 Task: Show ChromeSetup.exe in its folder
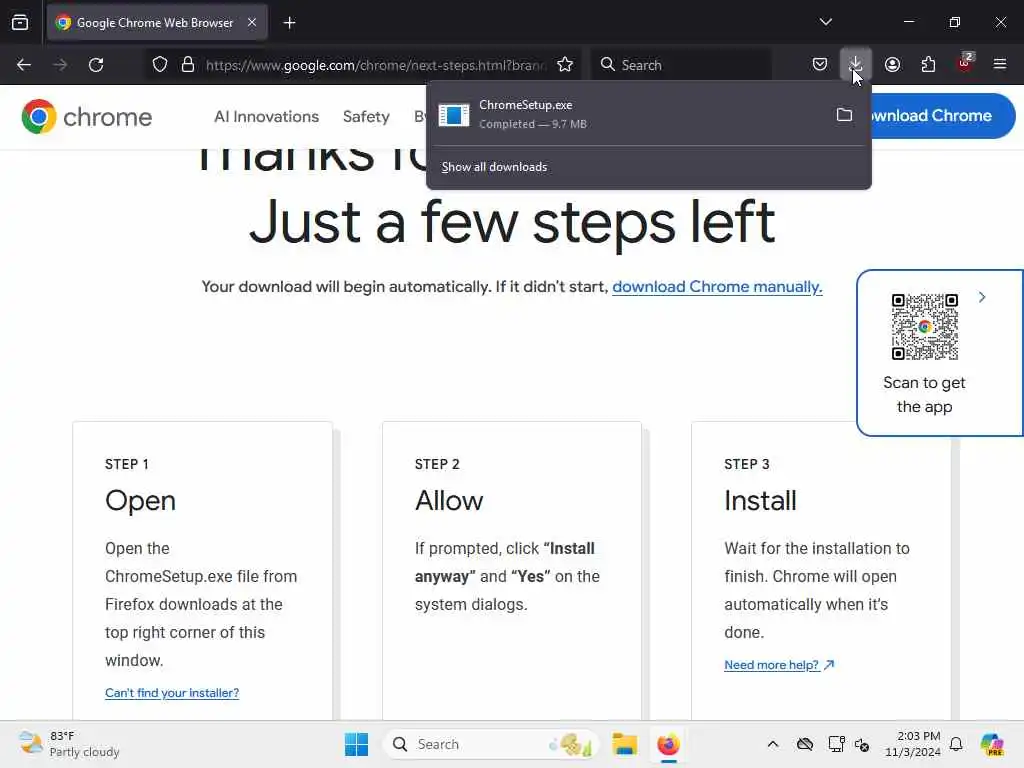tap(844, 115)
